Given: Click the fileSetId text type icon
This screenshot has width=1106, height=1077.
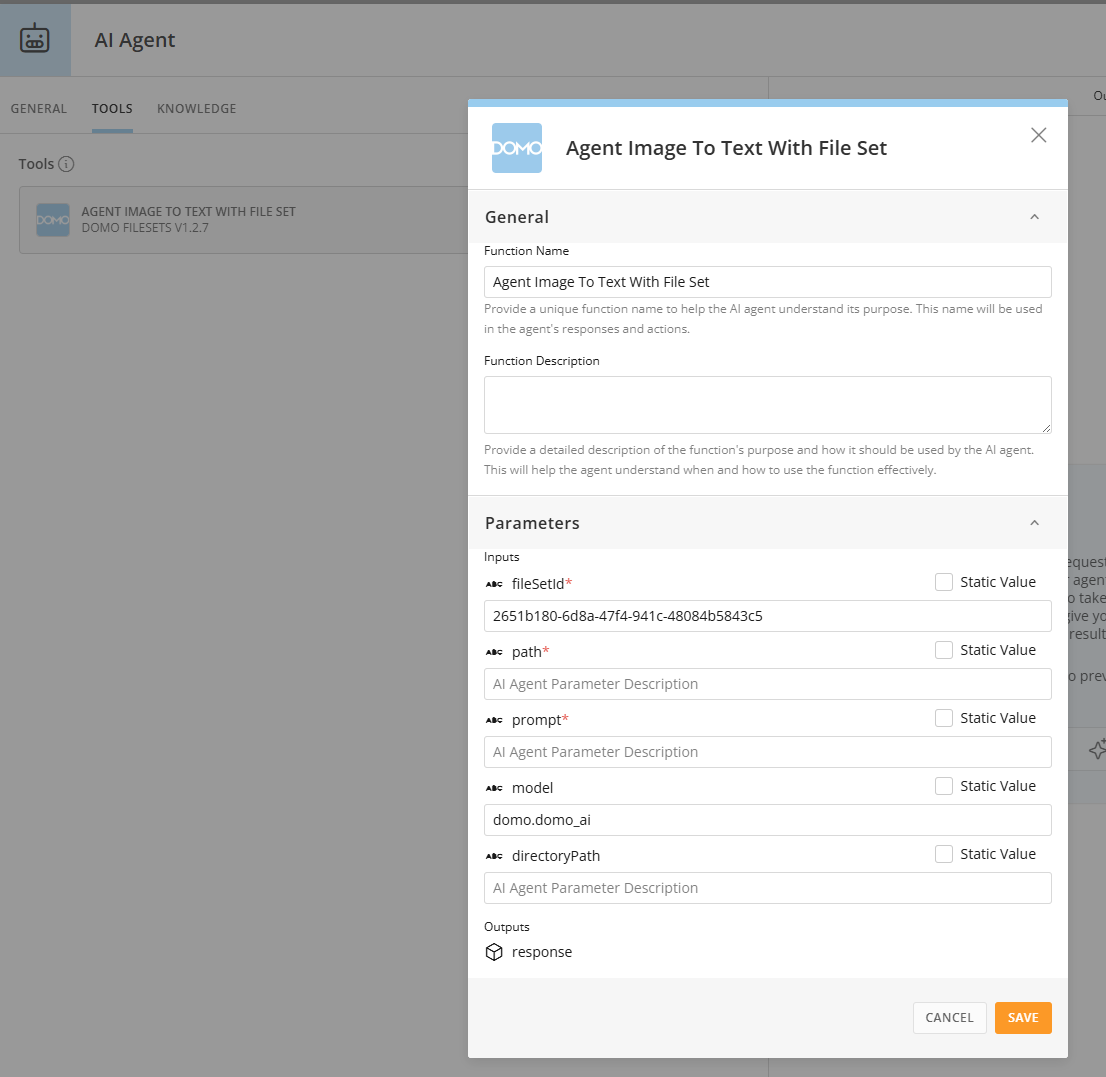Looking at the screenshot, I should pyautogui.click(x=493, y=584).
